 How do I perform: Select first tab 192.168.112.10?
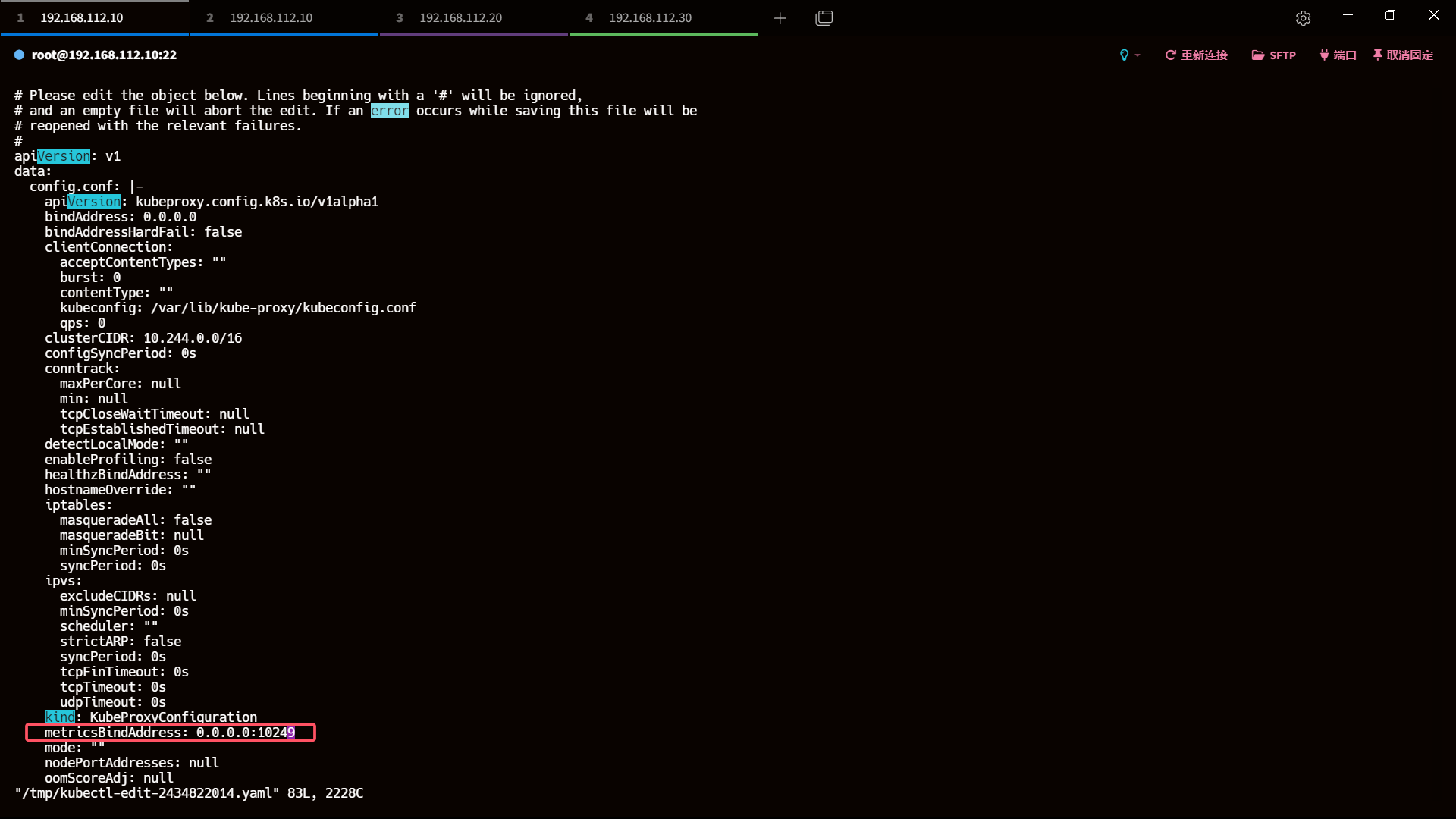(x=81, y=18)
